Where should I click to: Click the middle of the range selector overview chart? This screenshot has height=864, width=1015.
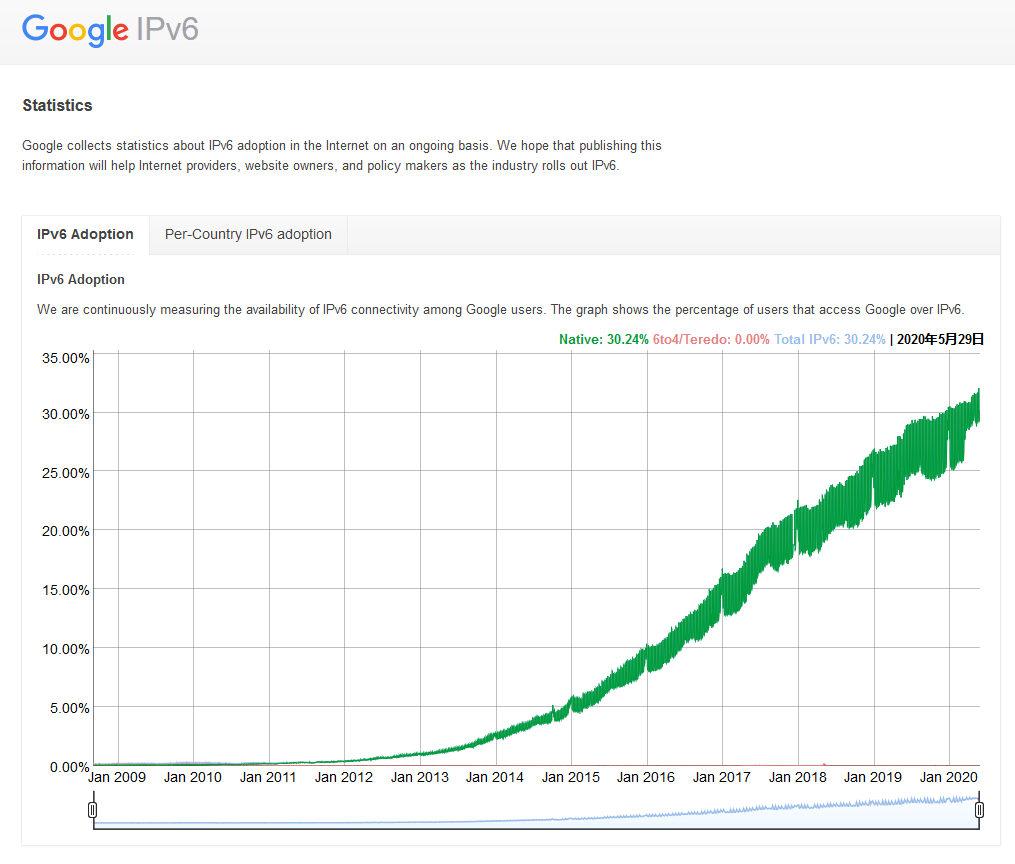536,812
